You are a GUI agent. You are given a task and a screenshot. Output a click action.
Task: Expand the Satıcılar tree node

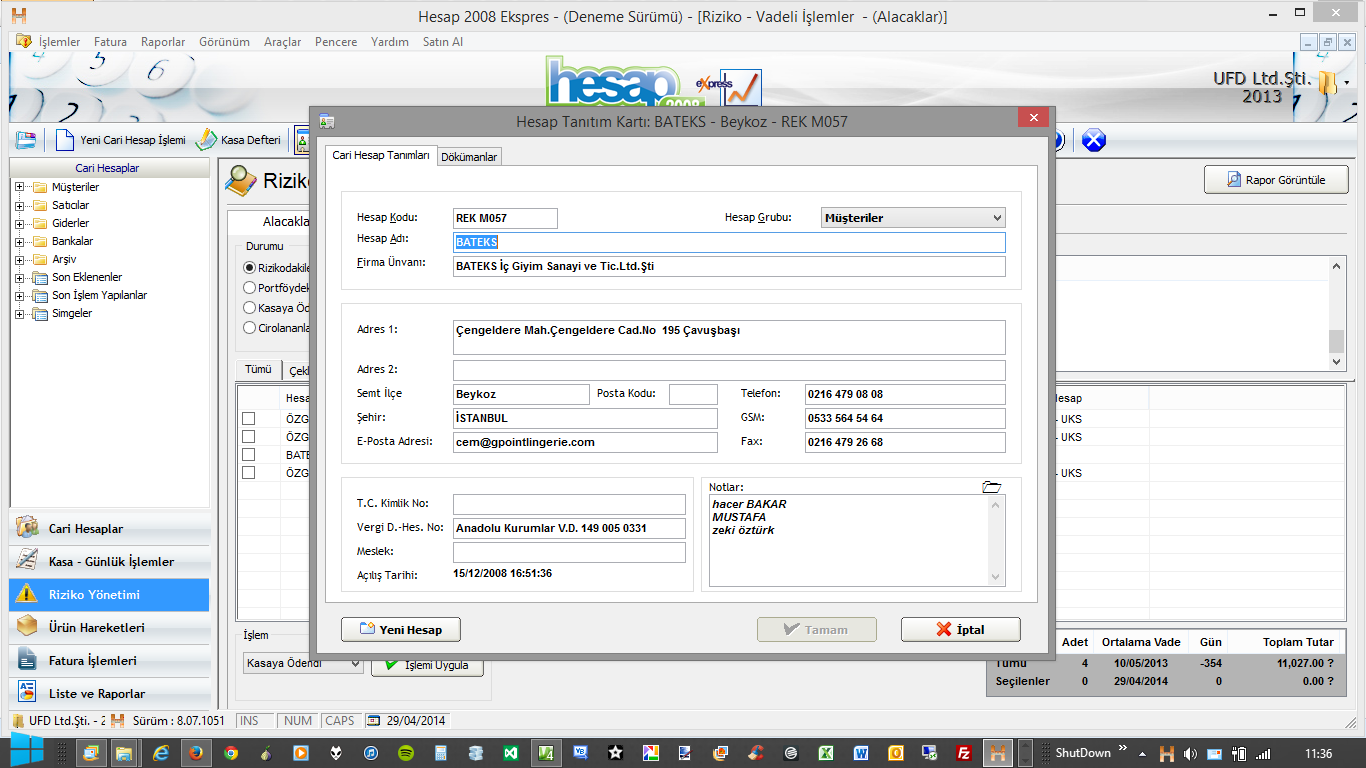[x=20, y=205]
